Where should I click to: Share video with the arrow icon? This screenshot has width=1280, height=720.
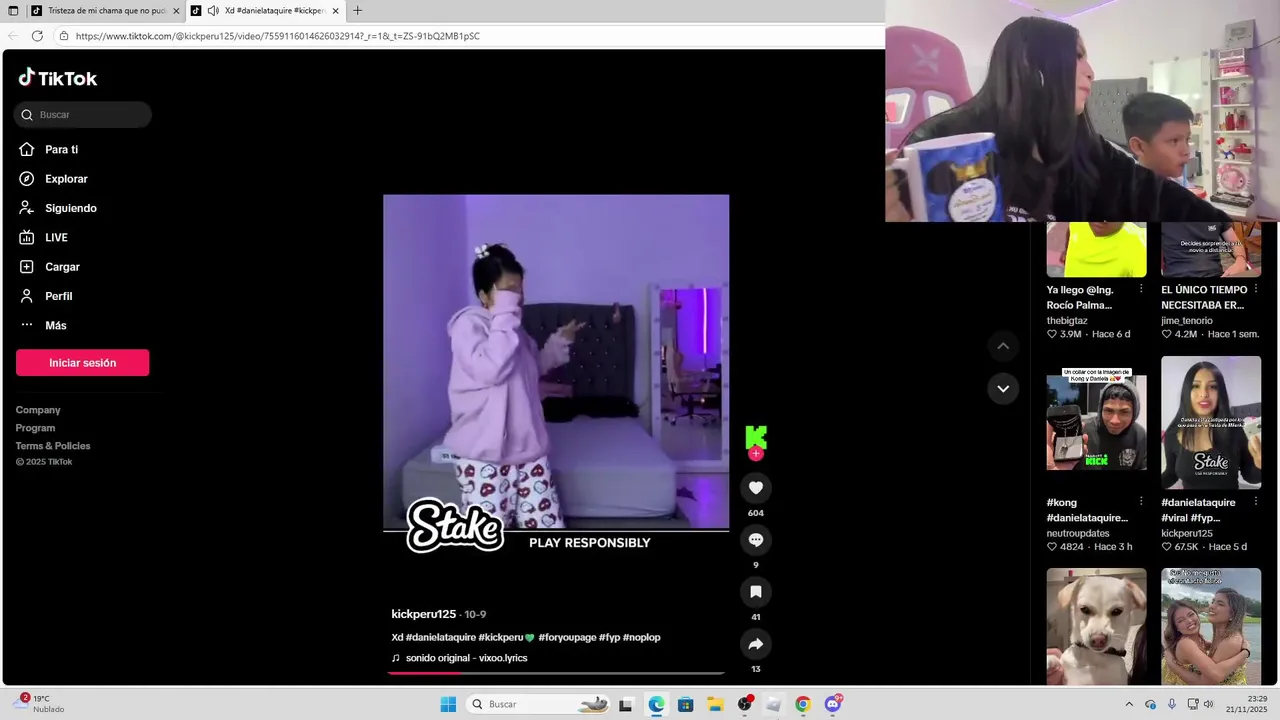pyautogui.click(x=756, y=644)
